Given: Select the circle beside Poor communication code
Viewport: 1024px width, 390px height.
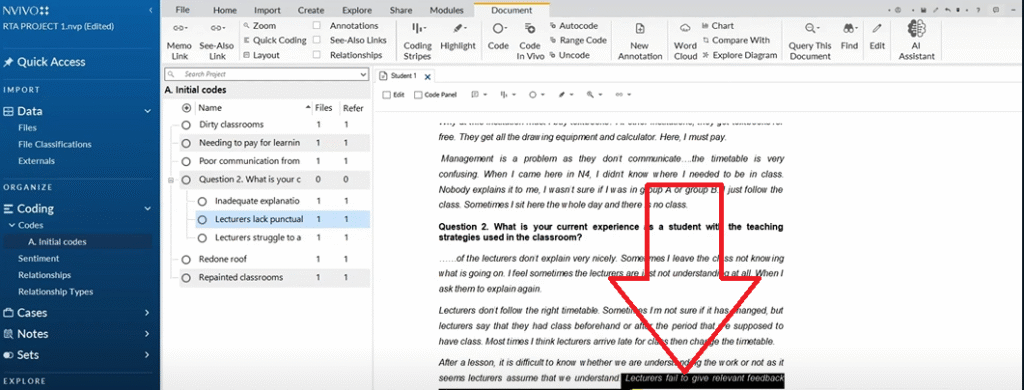Looking at the screenshot, I should click(x=186, y=161).
